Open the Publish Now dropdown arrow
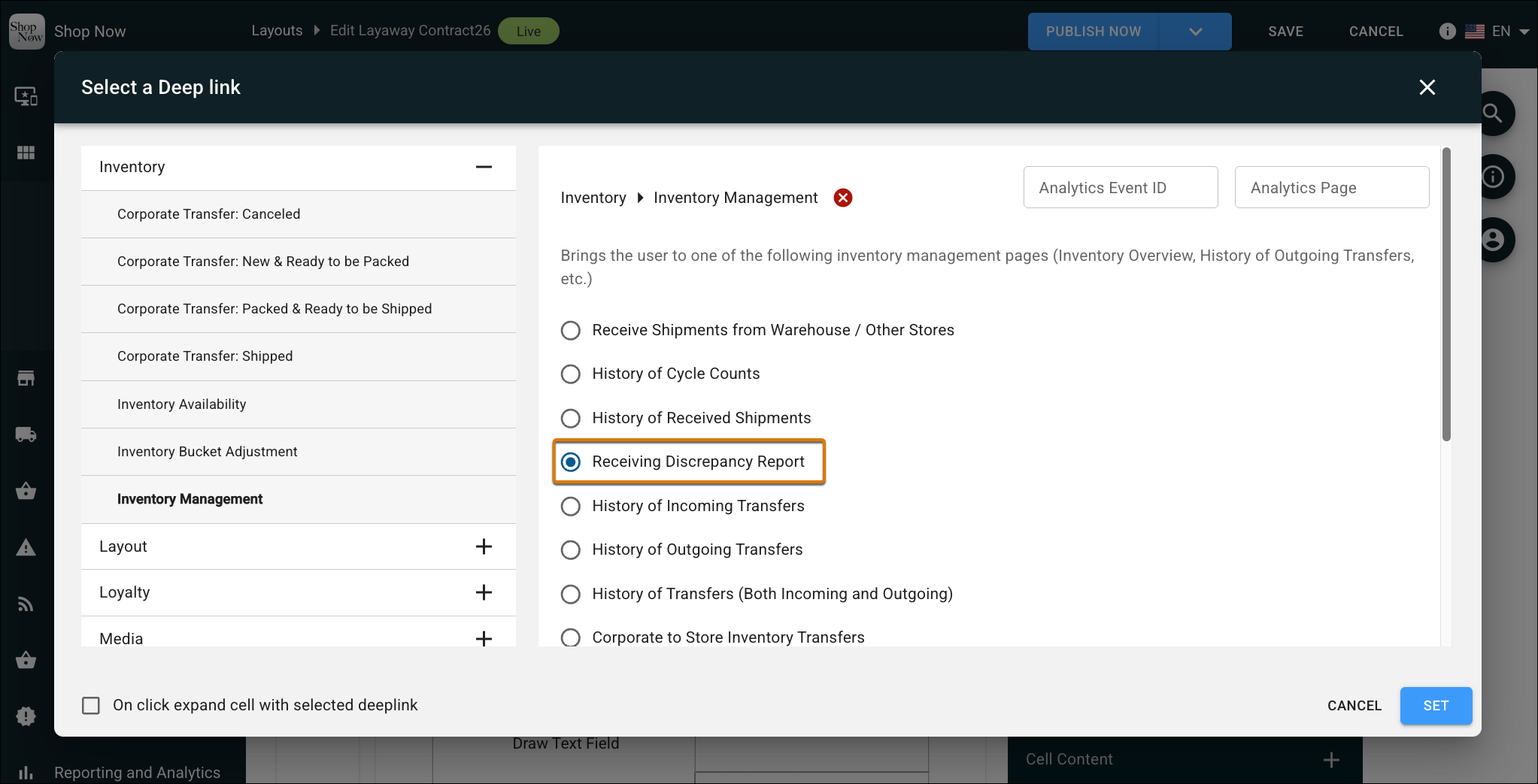The width and height of the screenshot is (1538, 784). click(x=1196, y=32)
